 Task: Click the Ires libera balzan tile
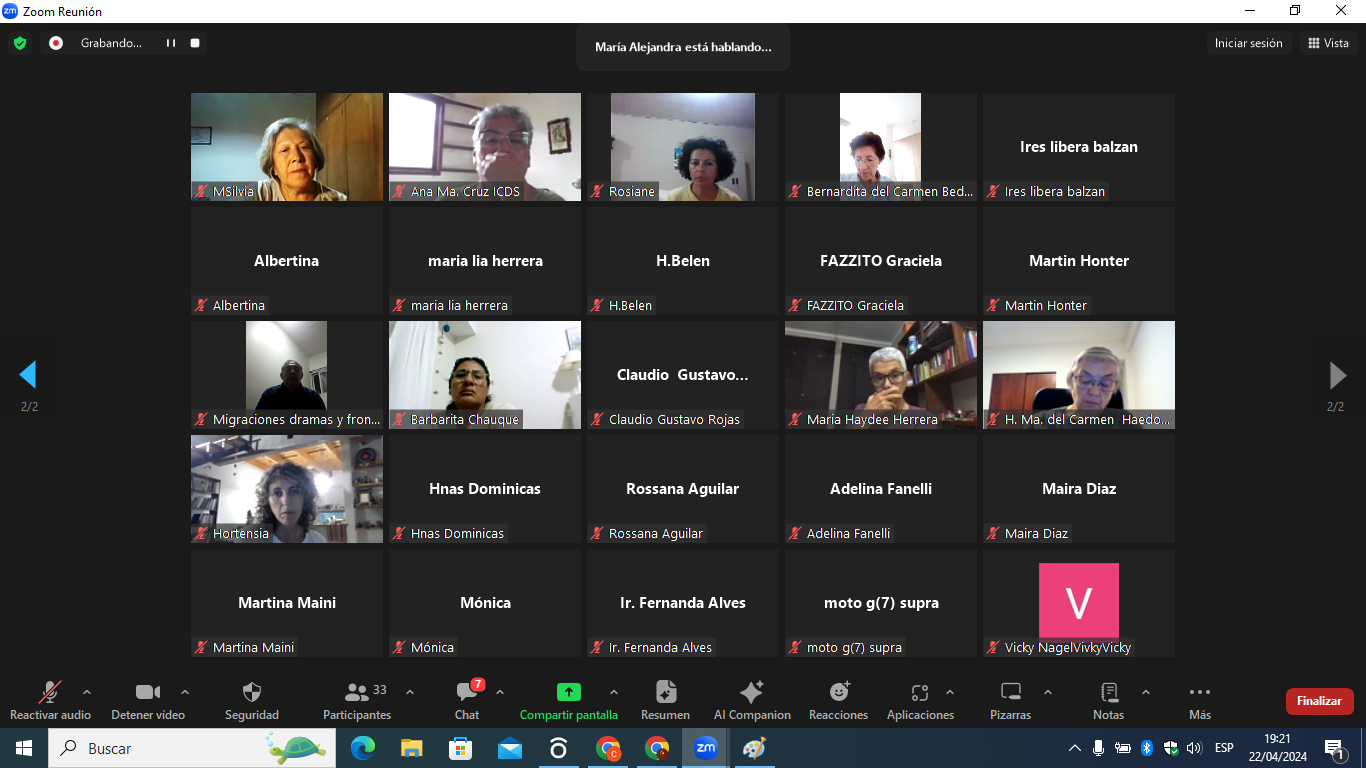point(1079,147)
